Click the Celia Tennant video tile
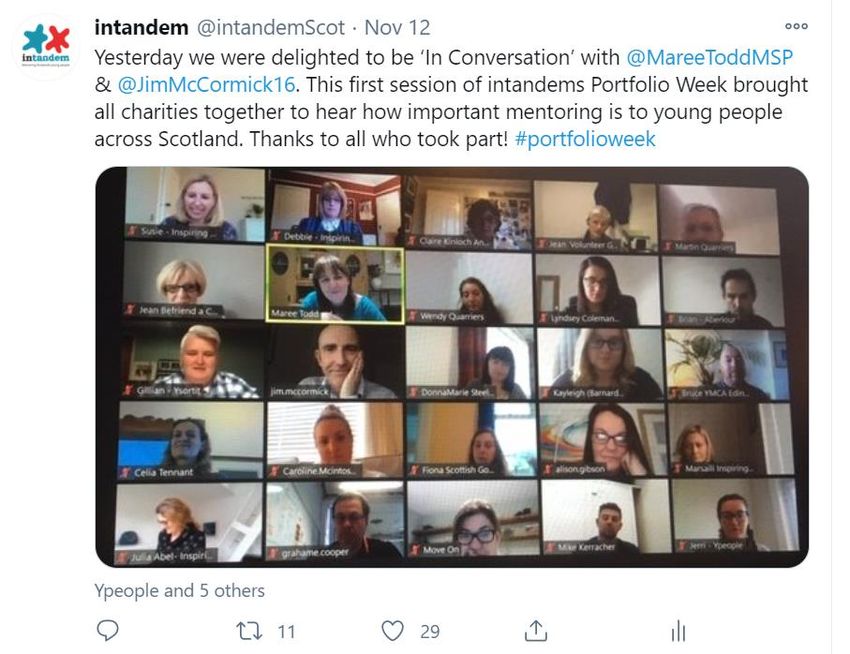 coord(191,440)
